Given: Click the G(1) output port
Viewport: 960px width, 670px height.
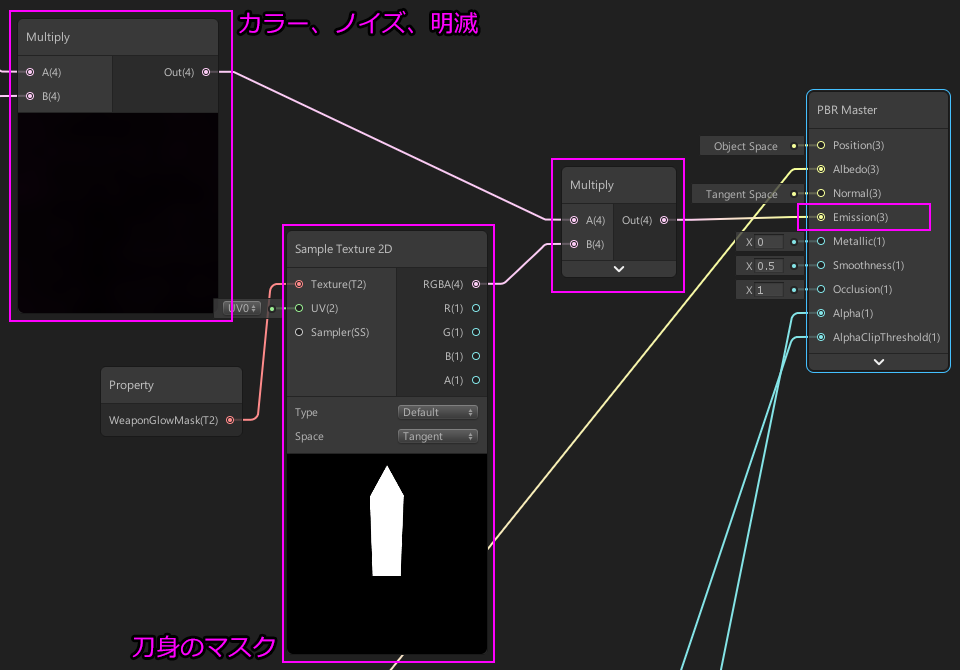Looking at the screenshot, I should tap(476, 333).
